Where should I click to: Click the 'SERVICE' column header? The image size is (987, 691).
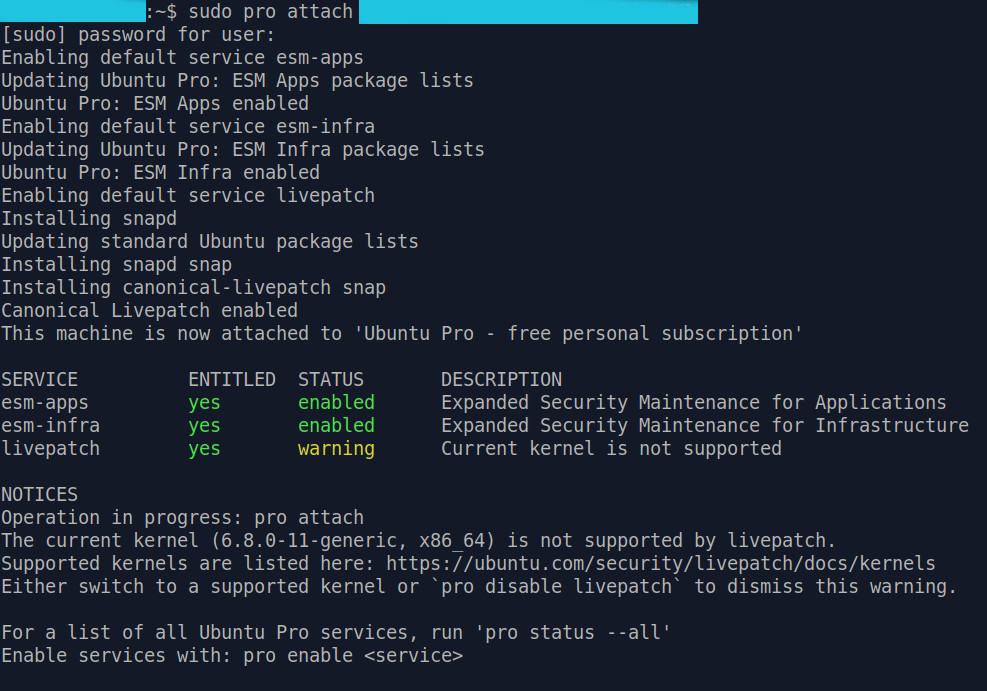click(39, 380)
